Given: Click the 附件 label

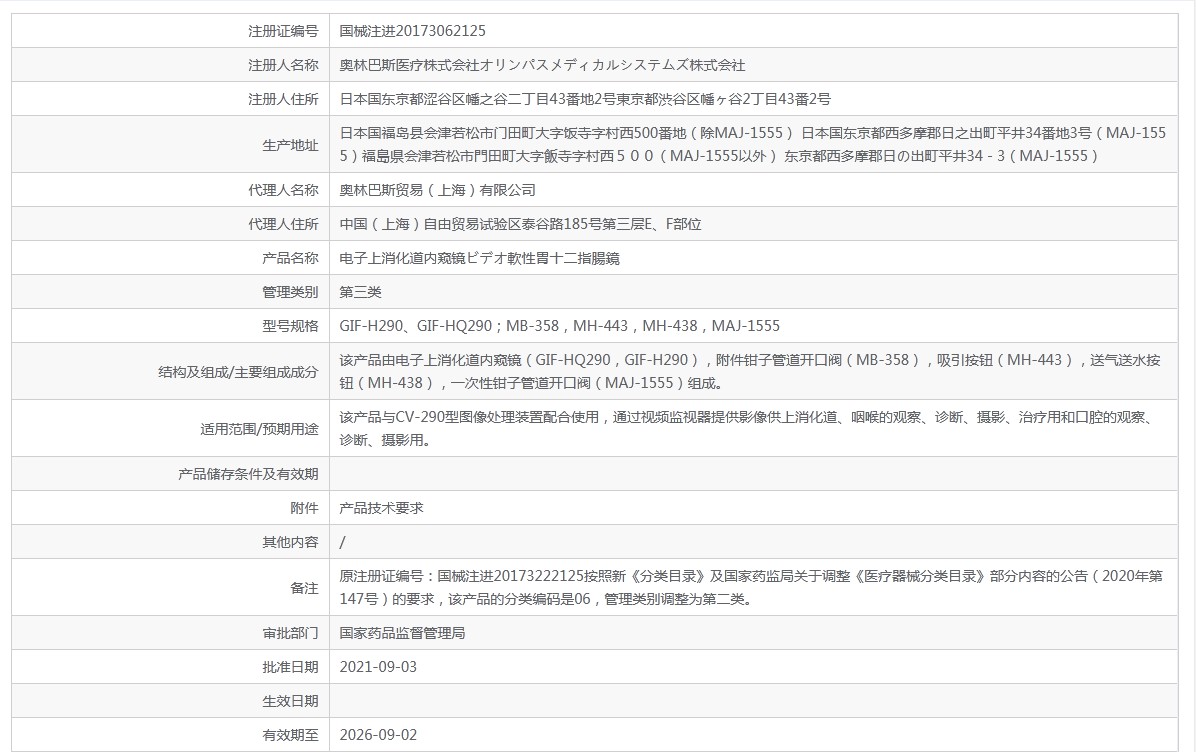Looking at the screenshot, I should click(x=304, y=508).
